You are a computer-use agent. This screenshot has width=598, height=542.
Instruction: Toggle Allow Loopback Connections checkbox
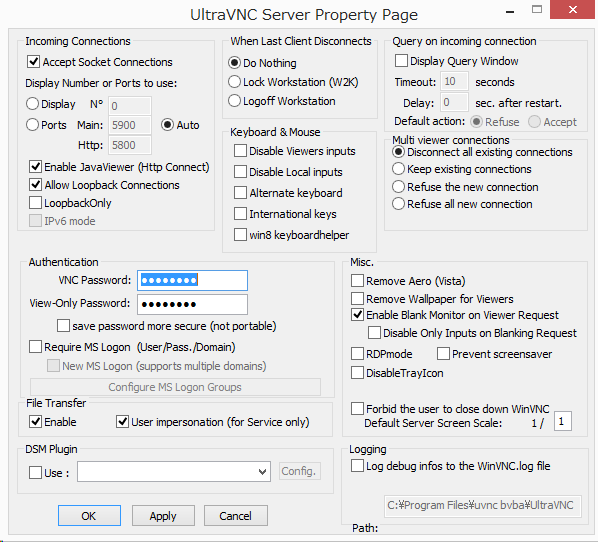[x=35, y=185]
